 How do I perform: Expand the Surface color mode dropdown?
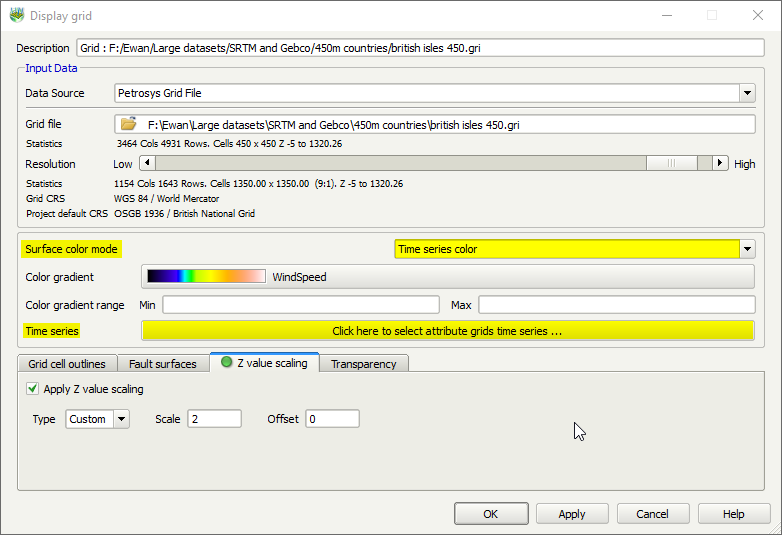pyautogui.click(x=747, y=249)
